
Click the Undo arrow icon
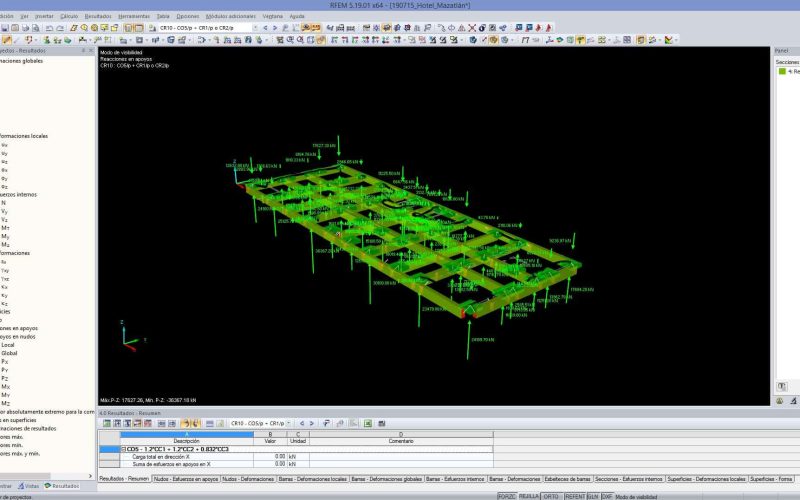[x=49, y=28]
